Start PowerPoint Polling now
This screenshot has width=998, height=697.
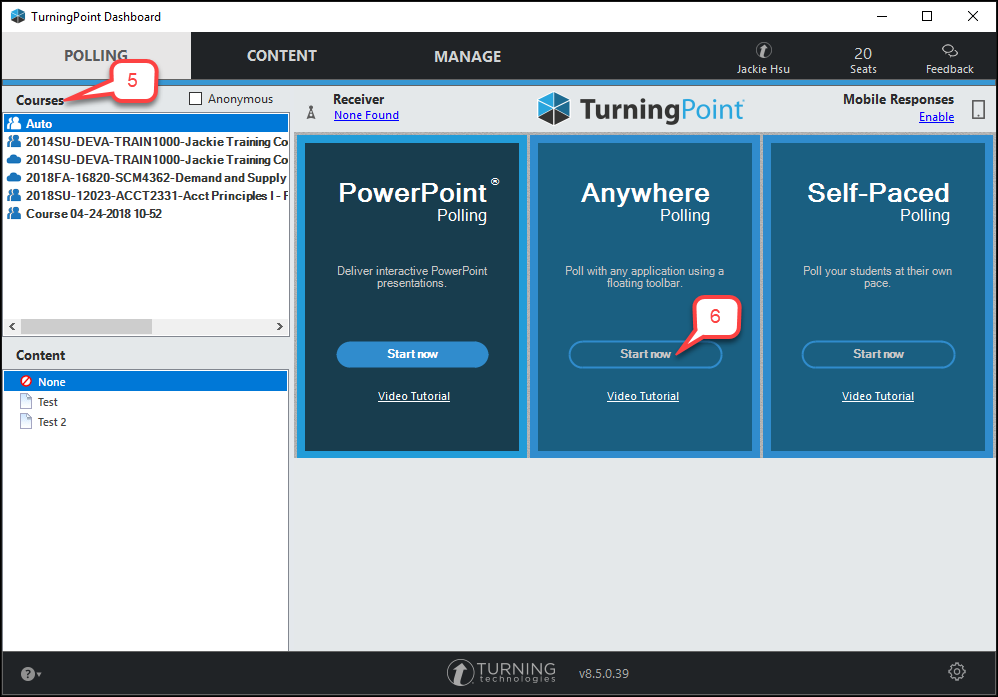[412, 354]
